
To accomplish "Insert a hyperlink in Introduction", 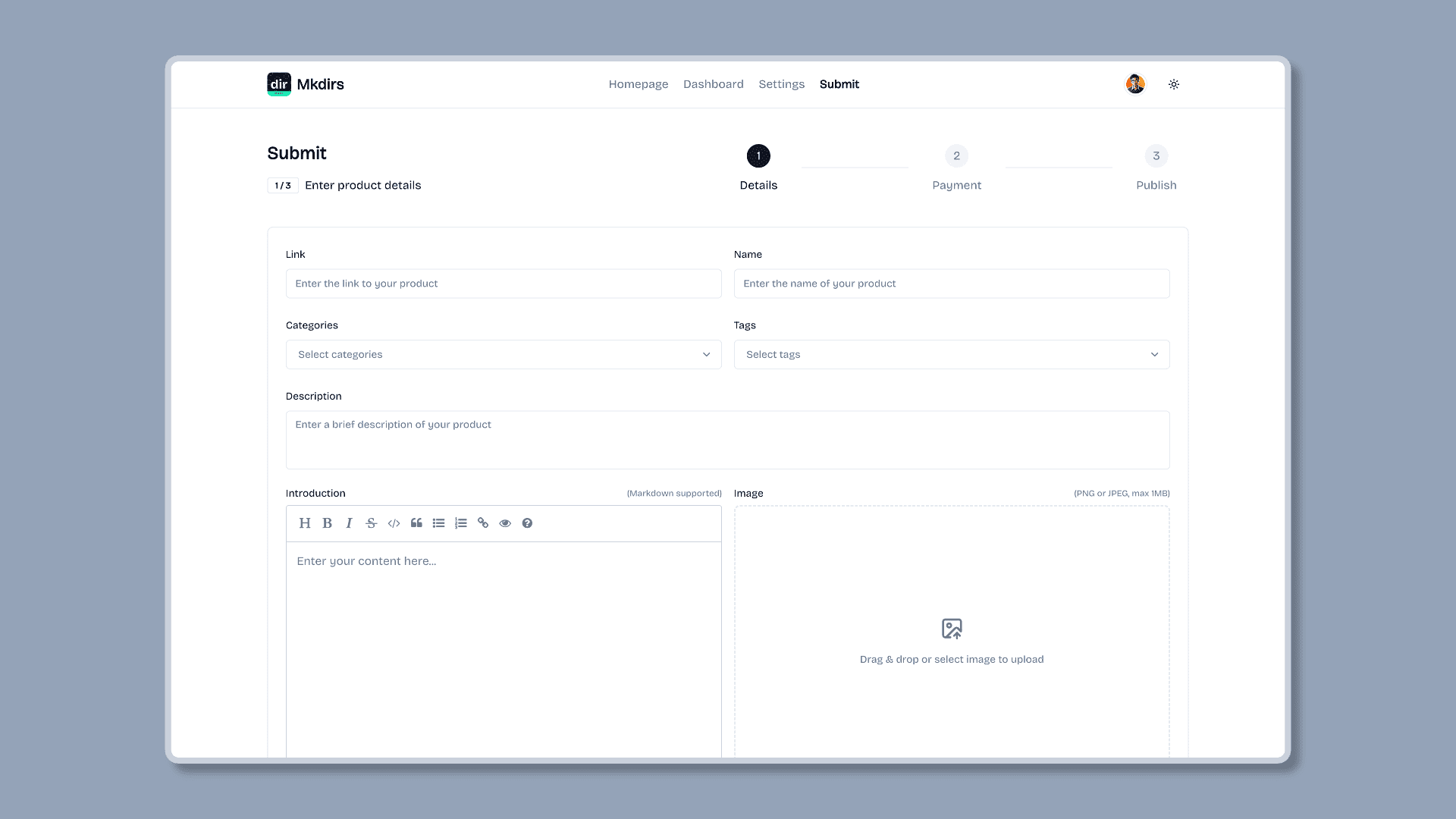I will coord(483,523).
